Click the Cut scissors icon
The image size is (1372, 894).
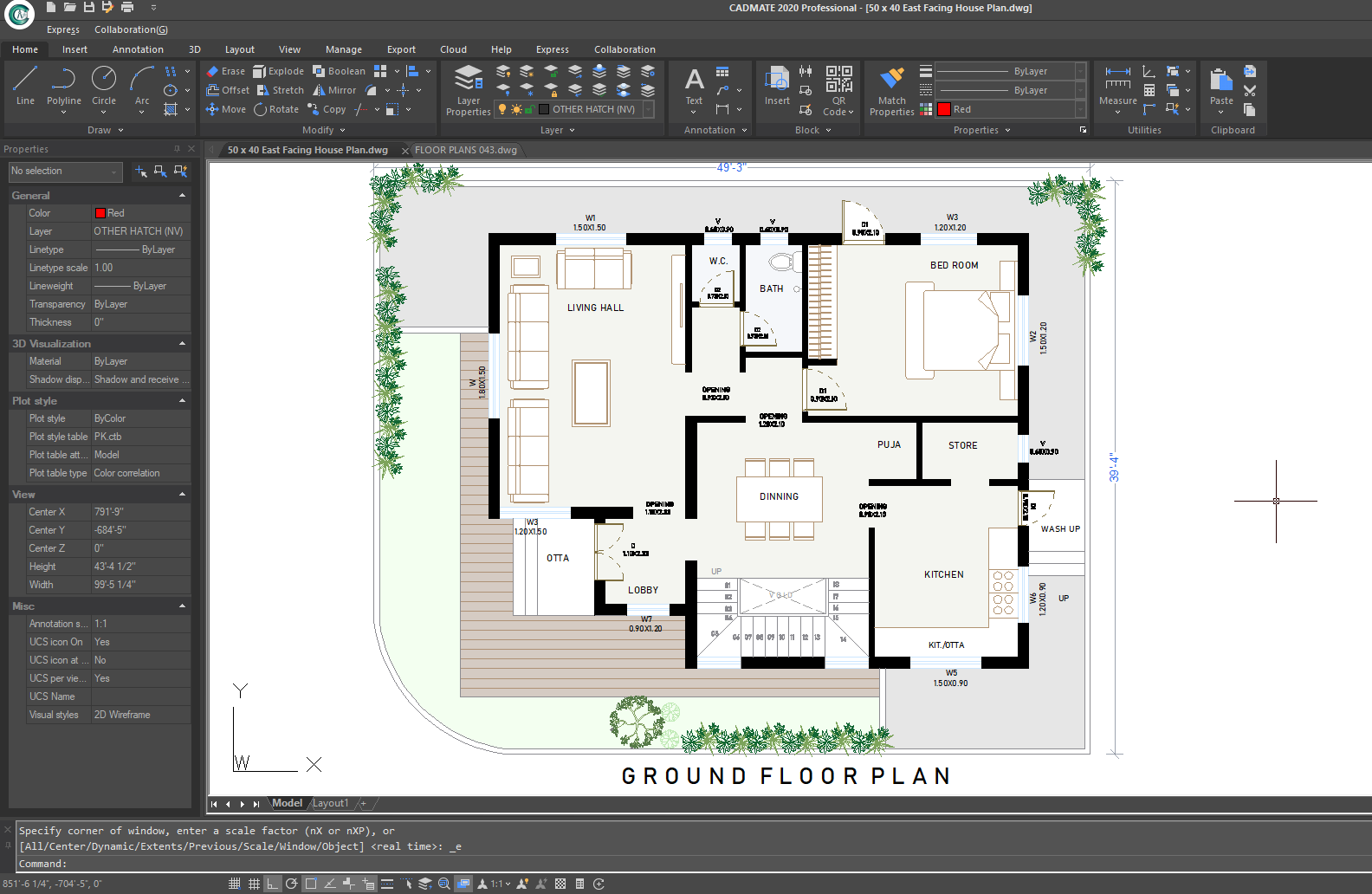1250,90
